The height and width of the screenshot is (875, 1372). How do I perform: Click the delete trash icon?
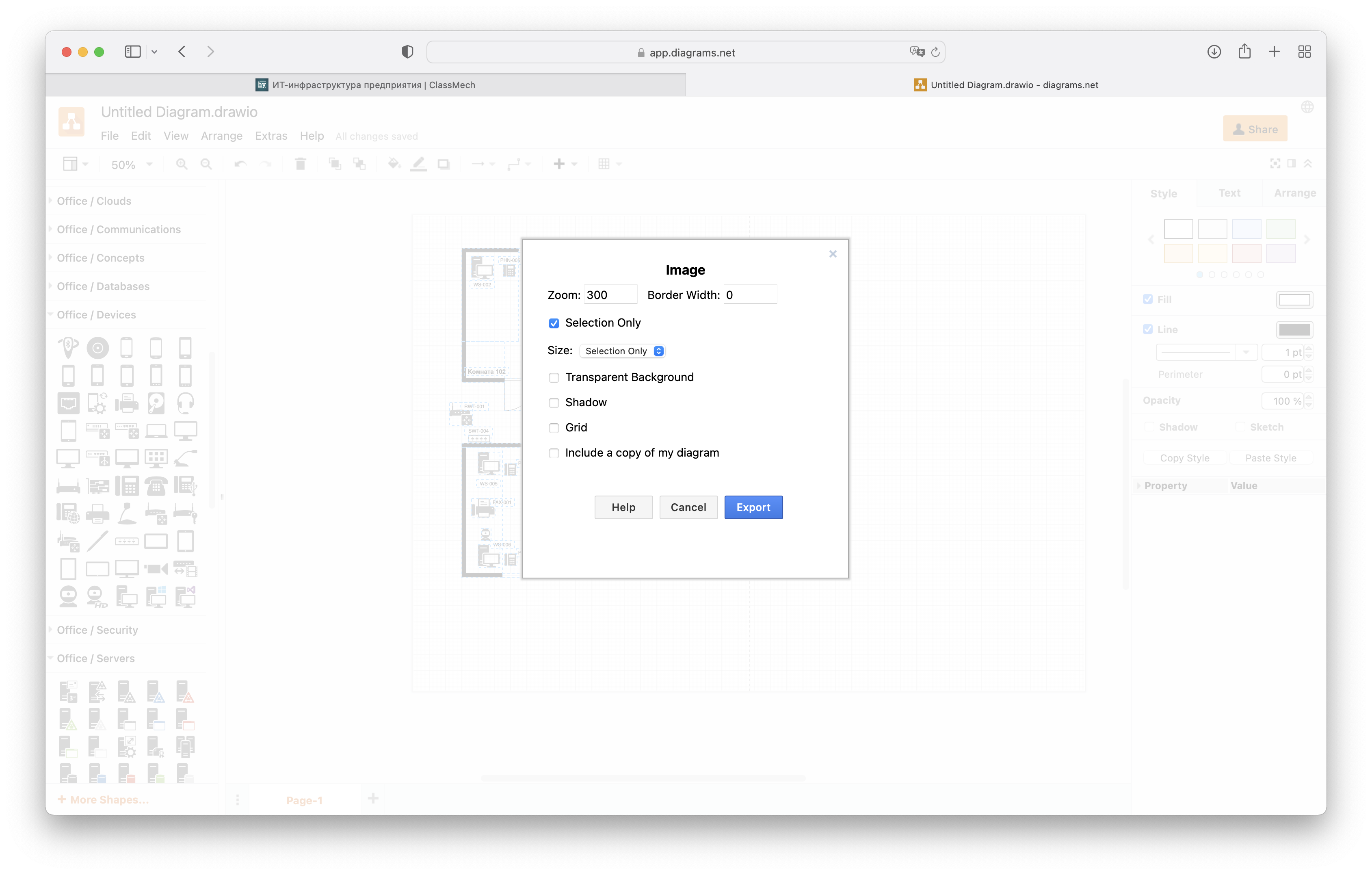point(300,164)
